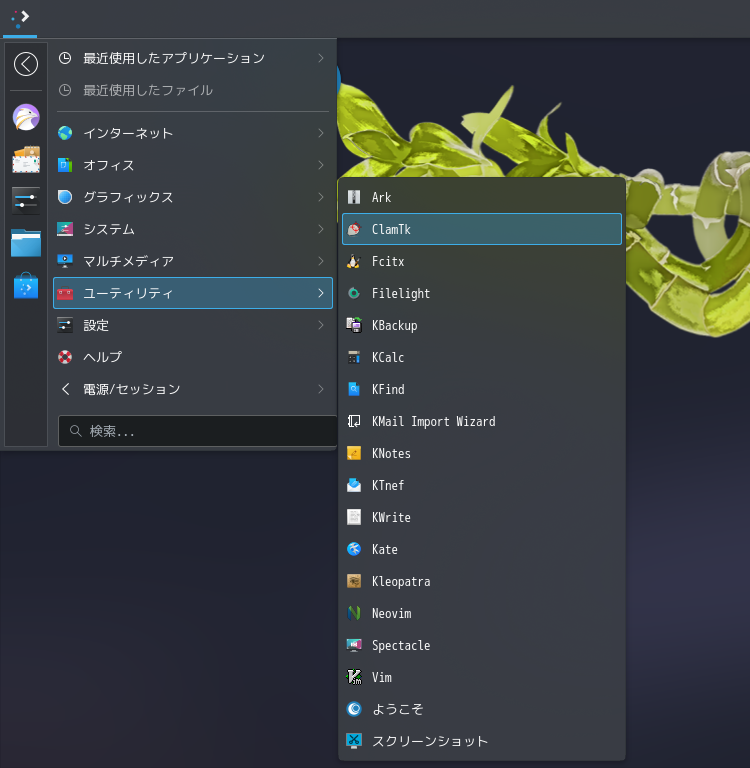Click the back arrow circle in the sidebar
Image resolution: width=750 pixels, height=768 pixels.
26,64
